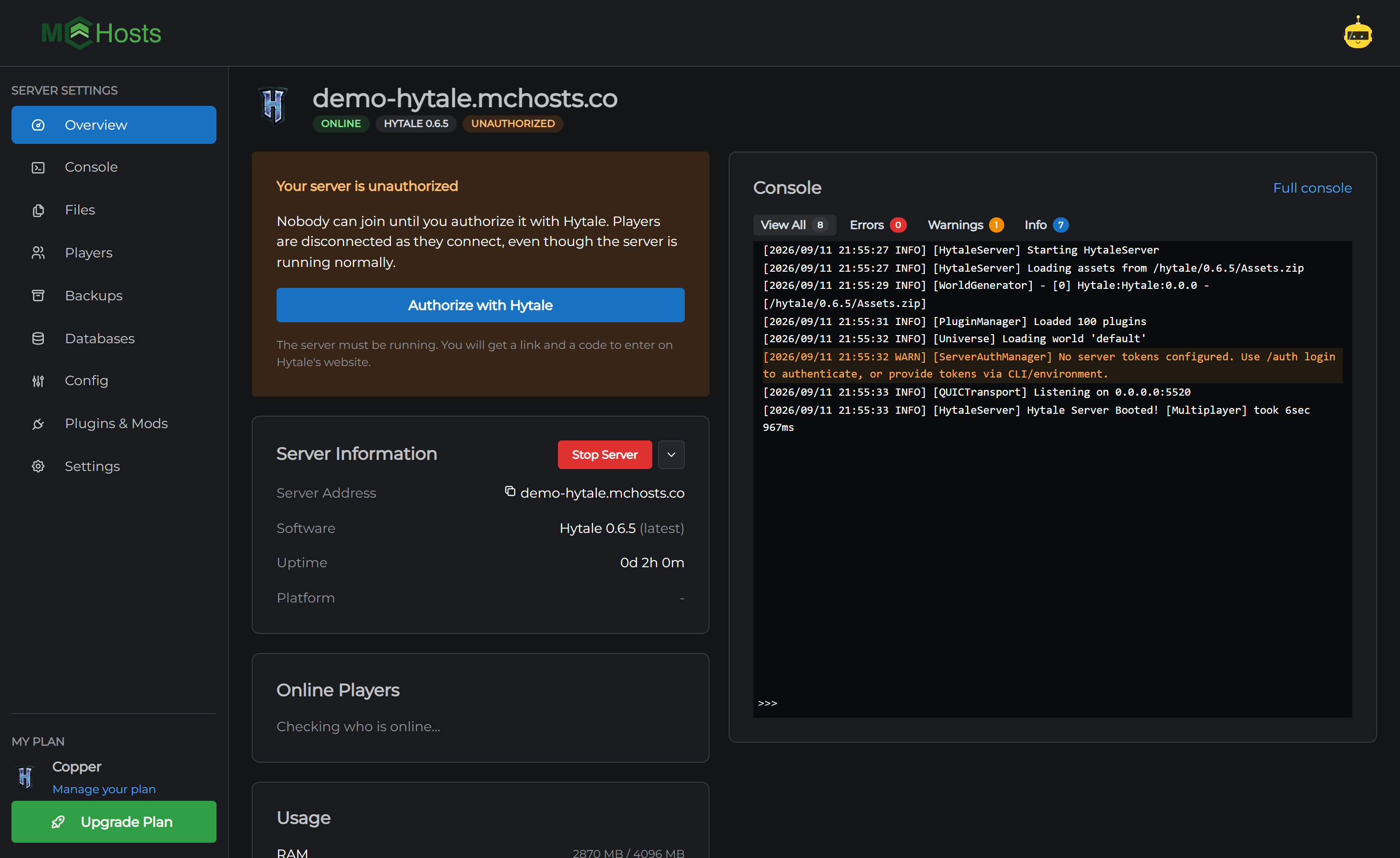Open the Full console link
This screenshot has width=1400, height=858.
(1312, 188)
